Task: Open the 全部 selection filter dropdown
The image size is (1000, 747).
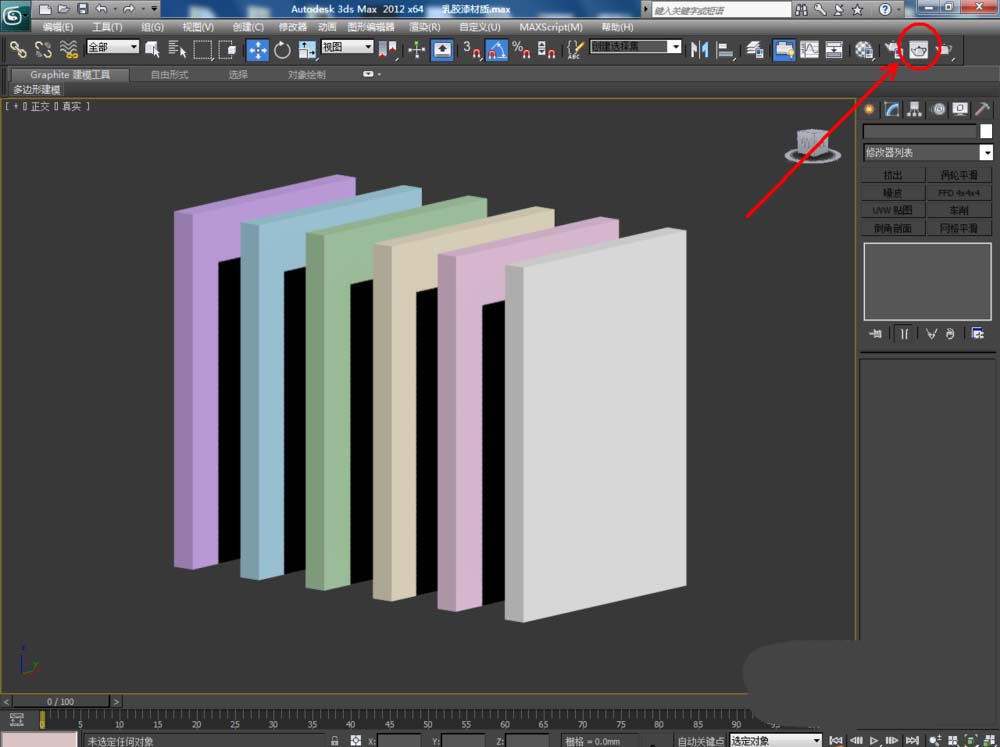Action: pos(112,47)
